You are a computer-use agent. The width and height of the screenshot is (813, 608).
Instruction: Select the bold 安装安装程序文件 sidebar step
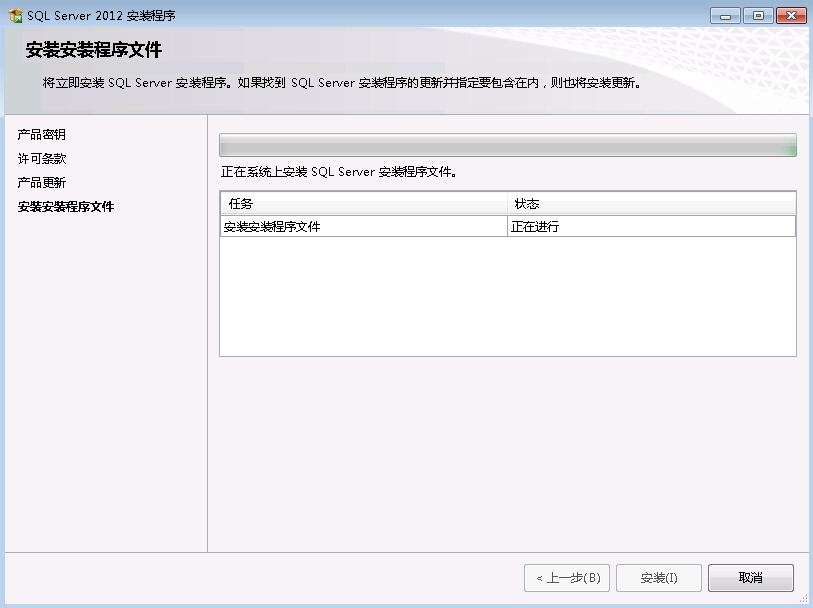tap(66, 207)
